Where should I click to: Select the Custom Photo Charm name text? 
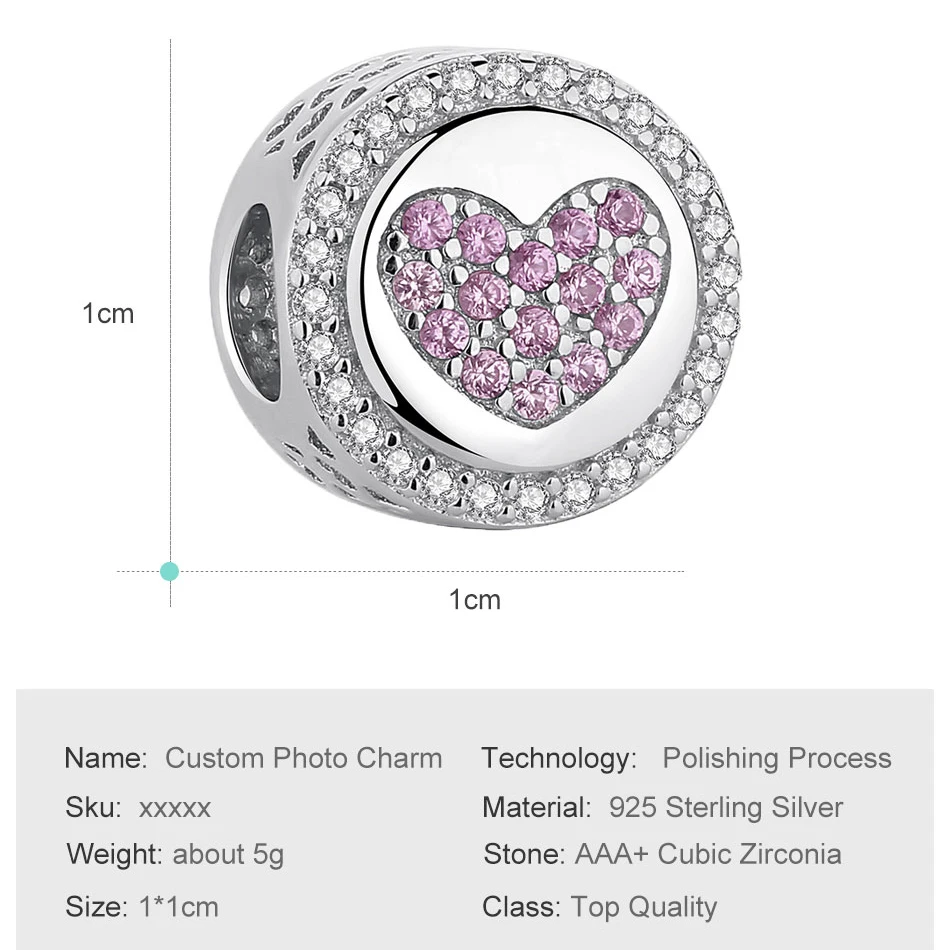(x=303, y=758)
